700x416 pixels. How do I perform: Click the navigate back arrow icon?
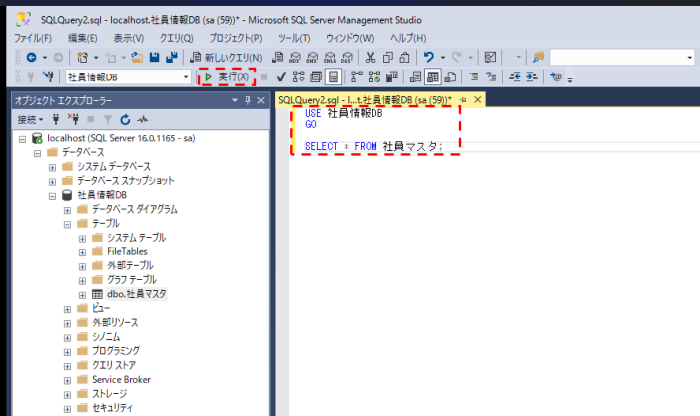[31, 57]
